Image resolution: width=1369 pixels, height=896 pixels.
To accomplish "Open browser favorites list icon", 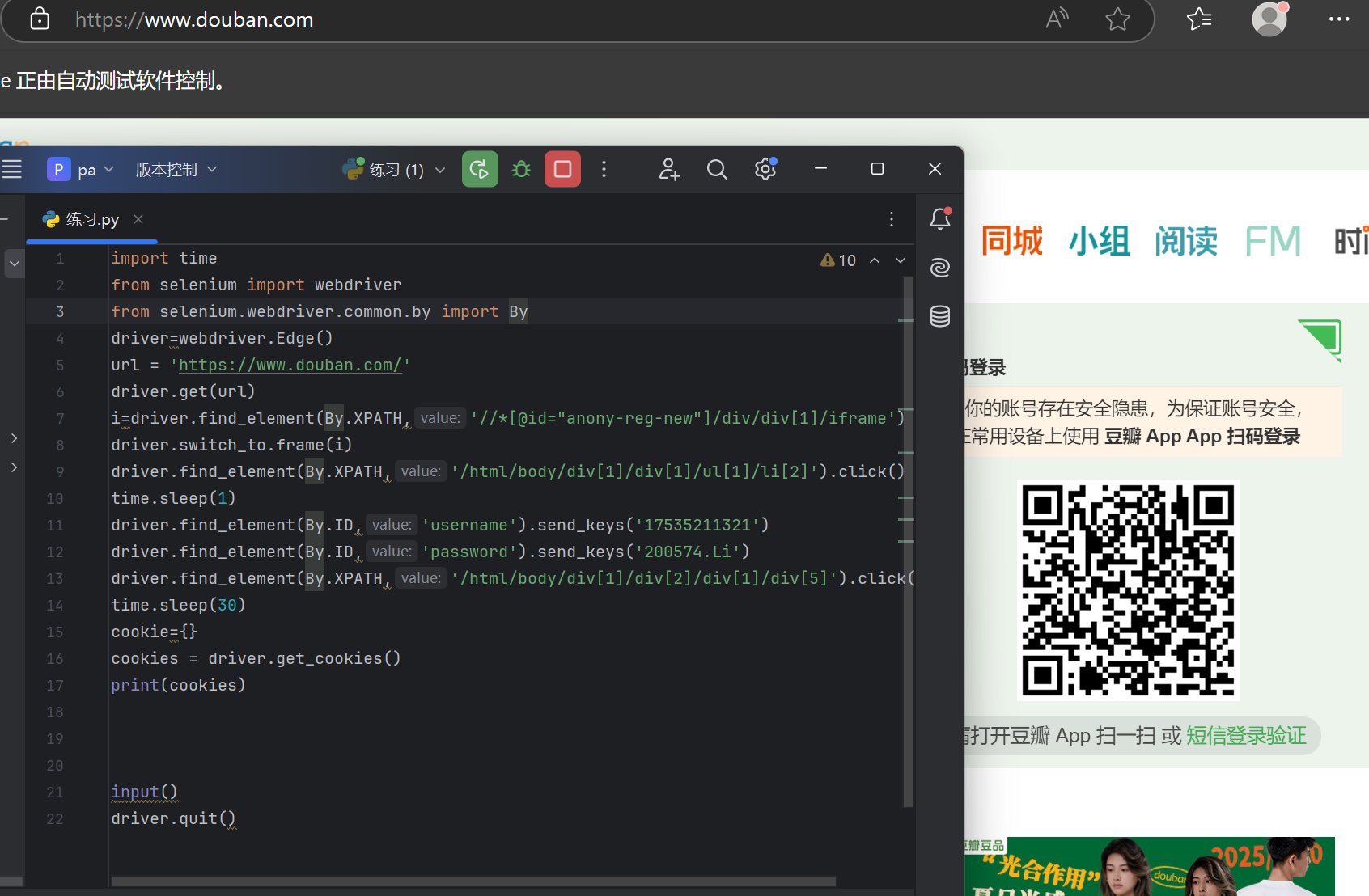I will coord(1199,19).
